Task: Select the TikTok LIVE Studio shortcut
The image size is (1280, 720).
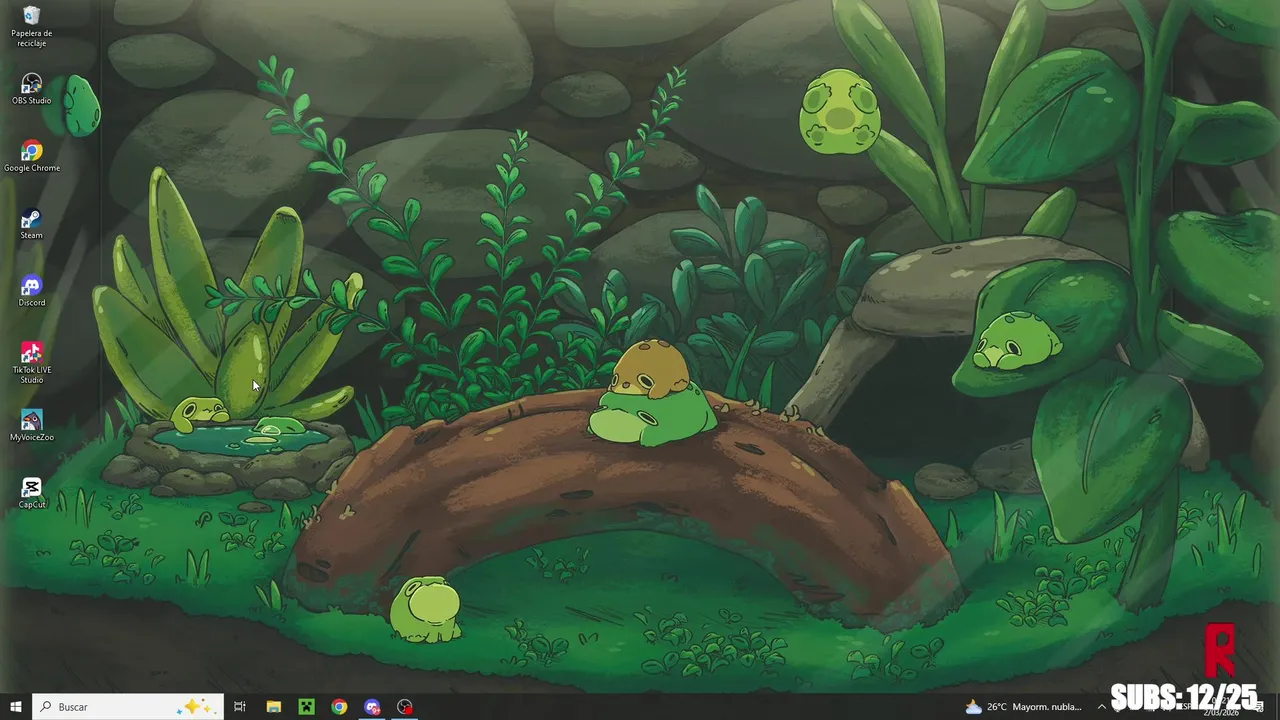Action: 32,363
